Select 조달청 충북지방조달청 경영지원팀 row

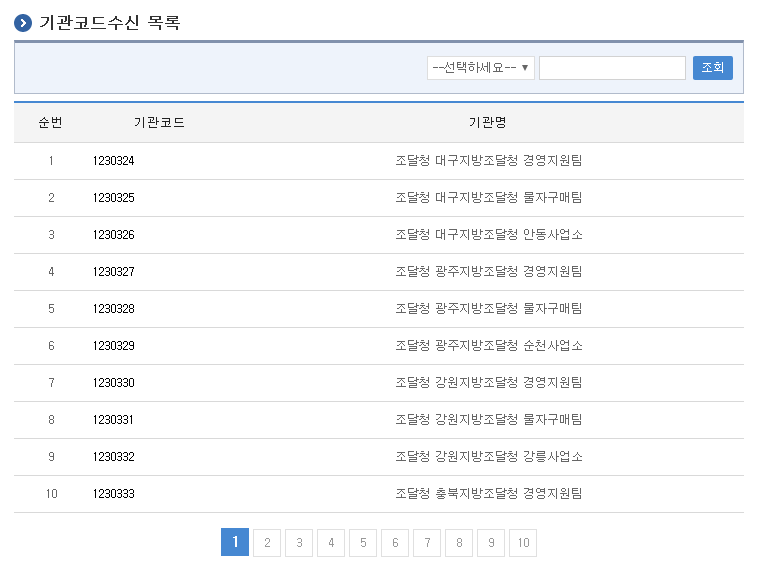coord(488,494)
